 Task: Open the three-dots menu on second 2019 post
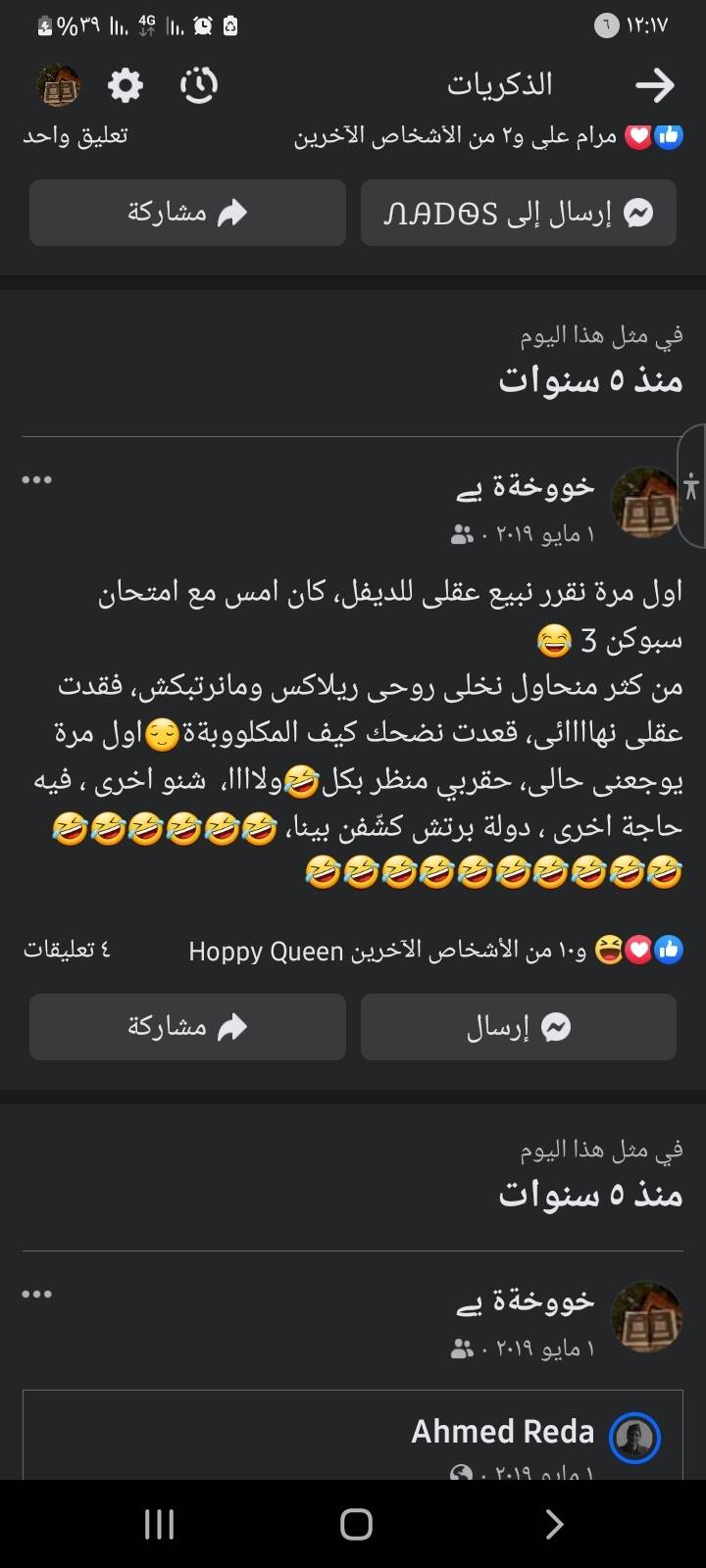36,1295
